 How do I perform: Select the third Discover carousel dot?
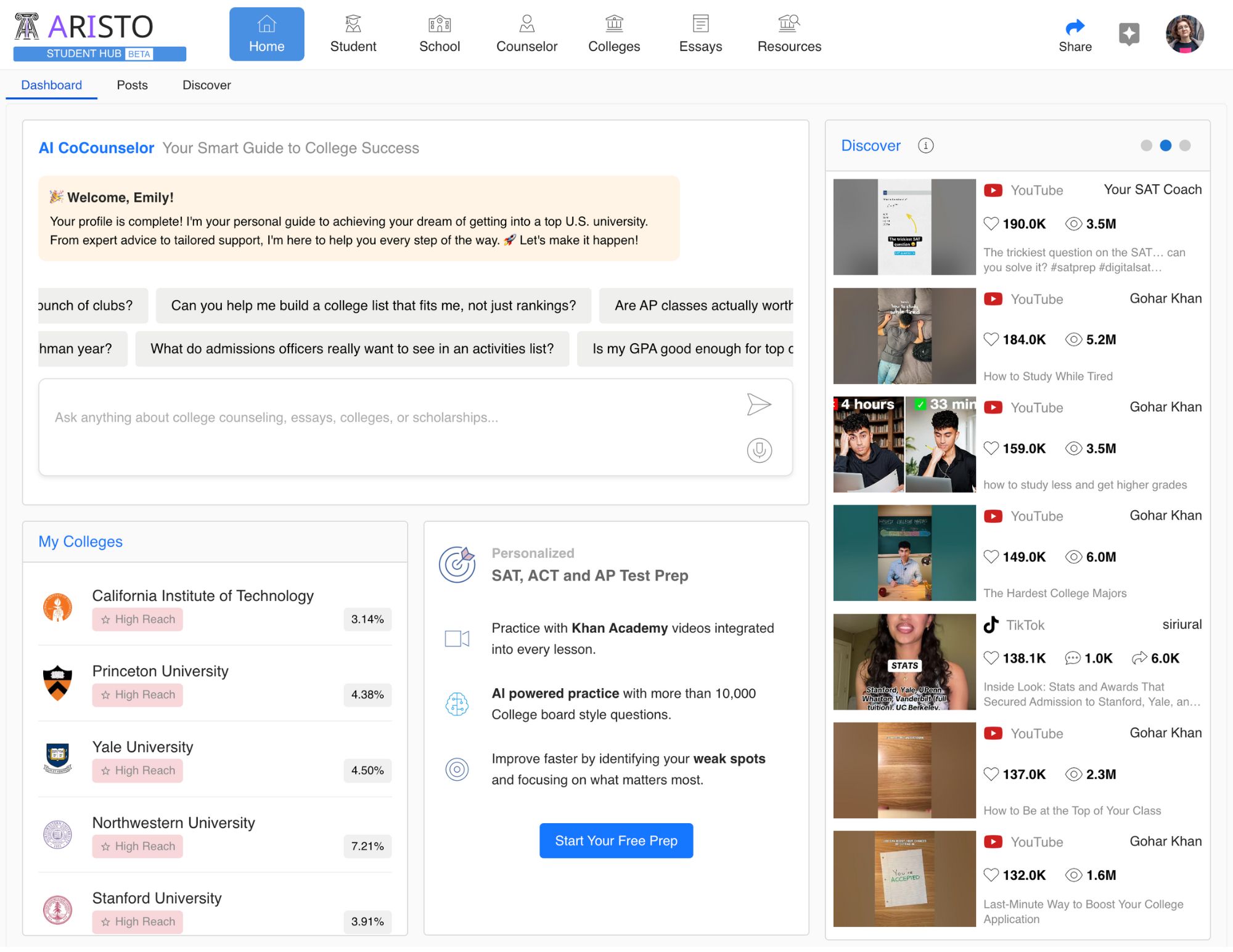(x=1184, y=145)
